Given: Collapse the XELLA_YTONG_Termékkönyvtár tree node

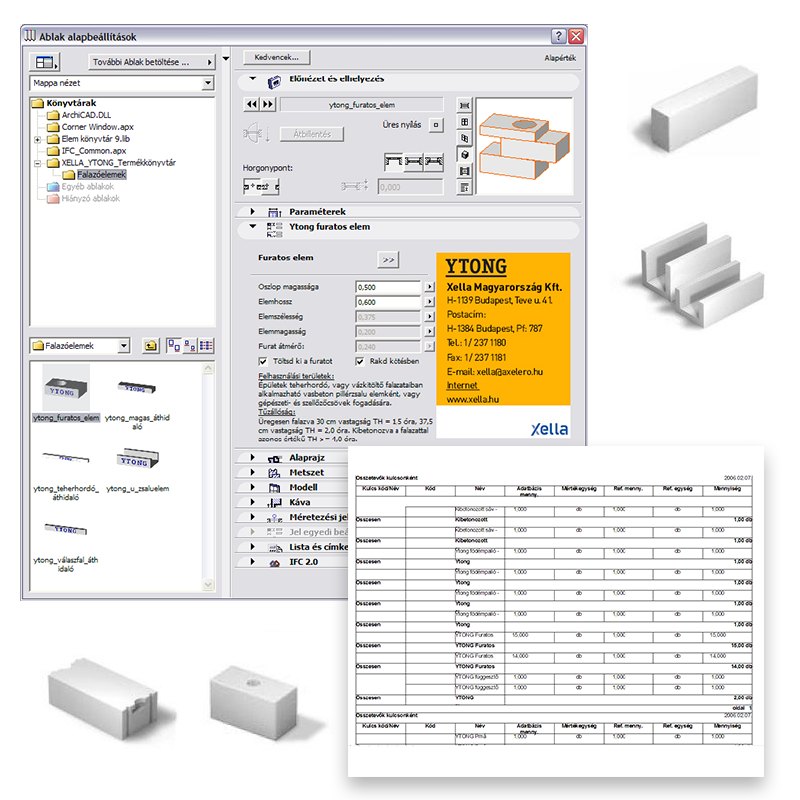Looking at the screenshot, I should [37, 163].
